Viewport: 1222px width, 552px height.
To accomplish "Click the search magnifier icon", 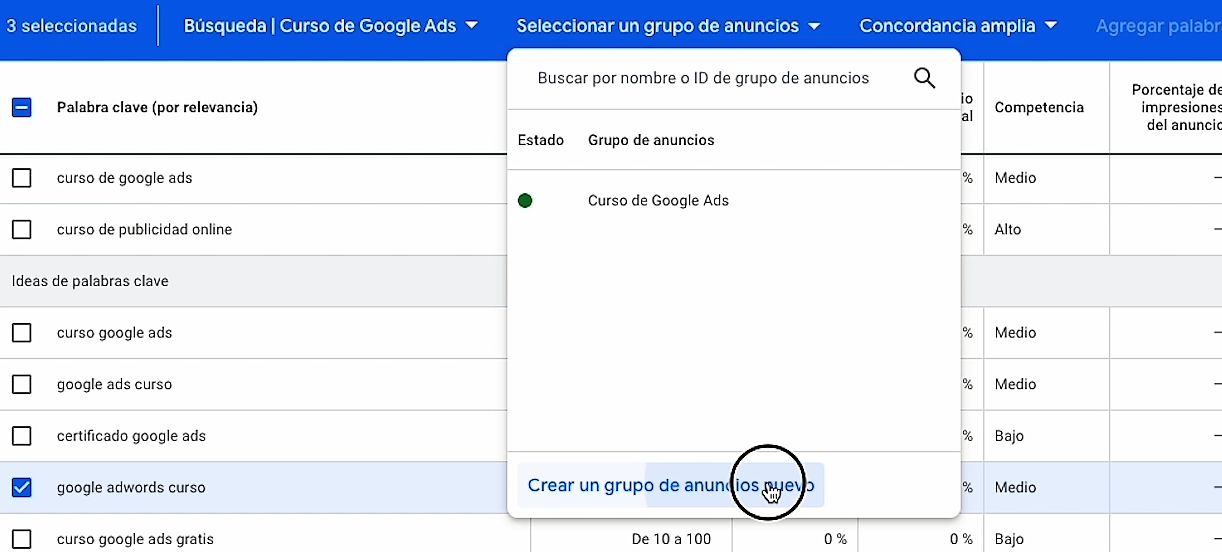I will tap(924, 78).
